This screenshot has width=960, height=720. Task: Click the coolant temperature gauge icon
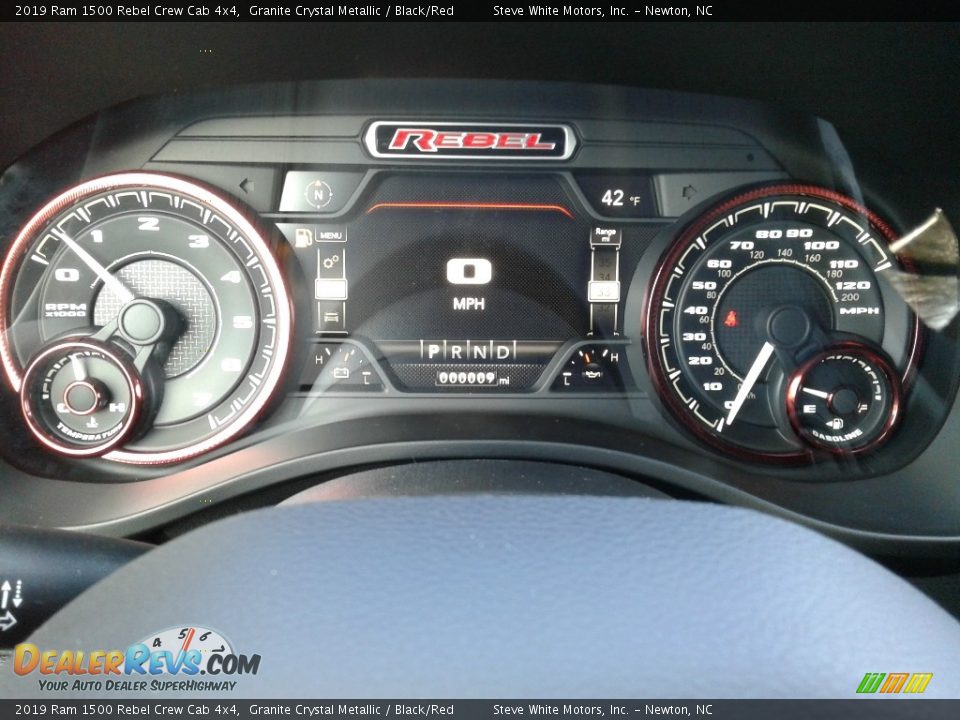click(x=91, y=426)
